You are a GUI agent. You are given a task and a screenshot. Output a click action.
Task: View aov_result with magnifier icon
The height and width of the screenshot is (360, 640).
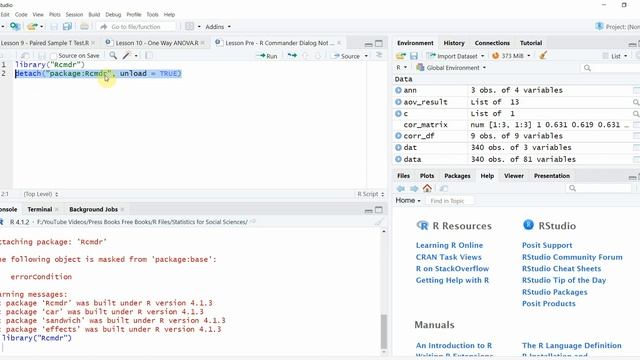[636, 102]
